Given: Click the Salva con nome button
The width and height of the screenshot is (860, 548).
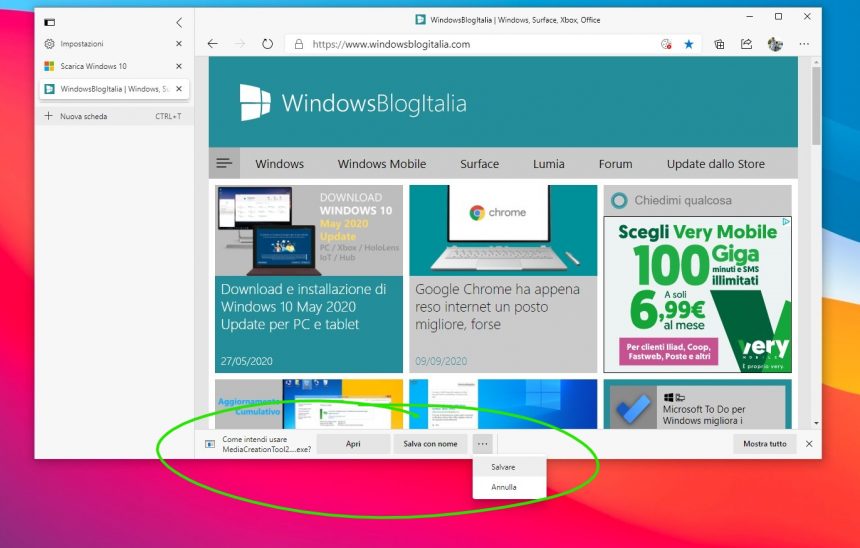Looking at the screenshot, I should (x=430, y=444).
